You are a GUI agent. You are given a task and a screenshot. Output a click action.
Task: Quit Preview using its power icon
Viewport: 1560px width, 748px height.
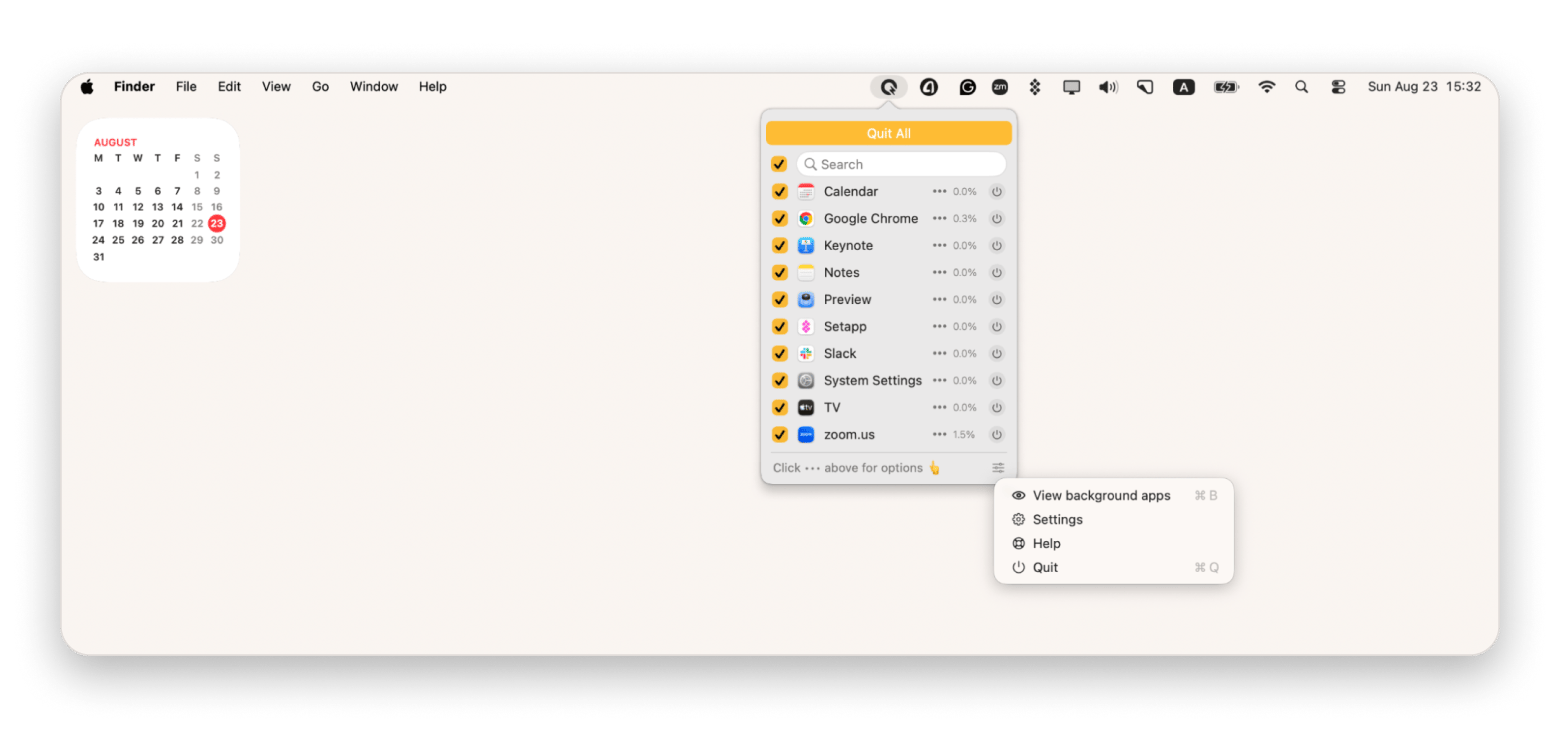tap(996, 300)
